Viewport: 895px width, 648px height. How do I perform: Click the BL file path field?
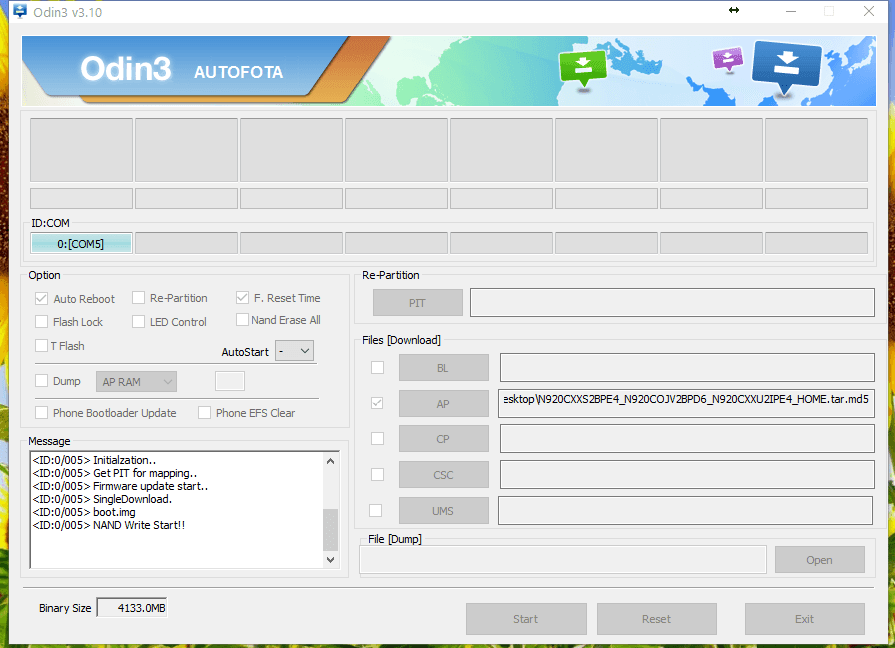pyautogui.click(x=687, y=368)
